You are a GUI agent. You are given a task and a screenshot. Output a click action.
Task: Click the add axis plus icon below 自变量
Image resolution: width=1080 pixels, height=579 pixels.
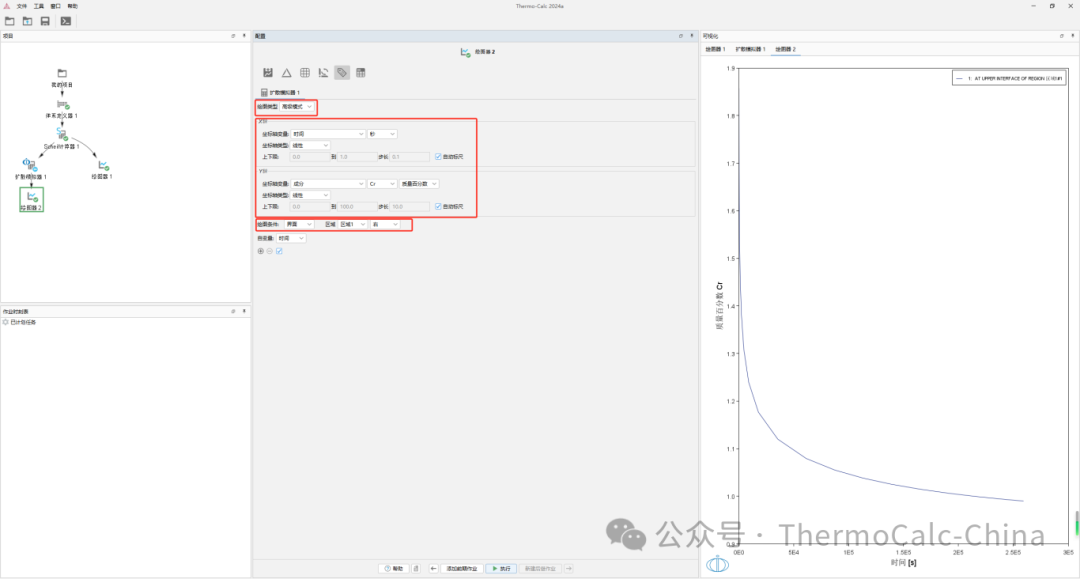(260, 251)
